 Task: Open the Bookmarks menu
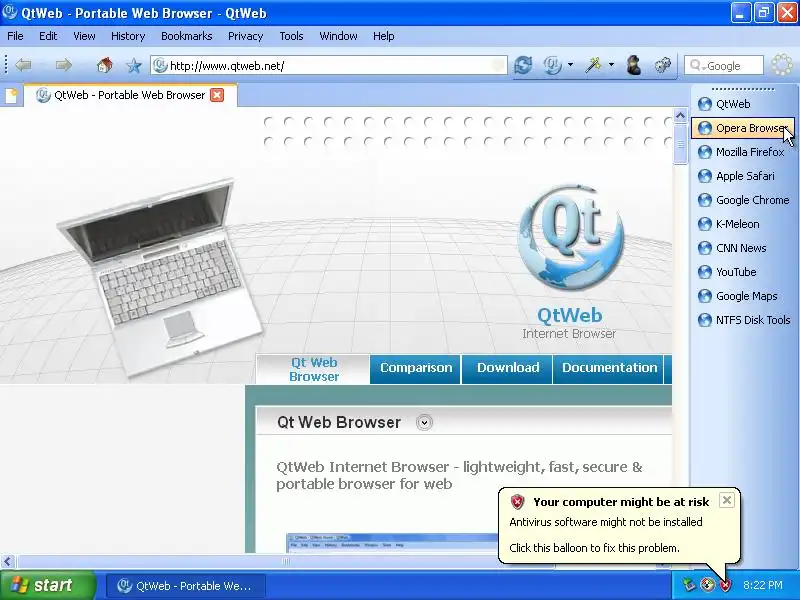coord(186,36)
